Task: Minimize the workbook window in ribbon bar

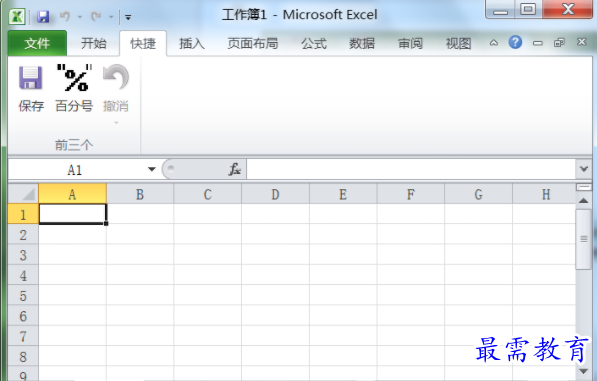Action: click(538, 43)
